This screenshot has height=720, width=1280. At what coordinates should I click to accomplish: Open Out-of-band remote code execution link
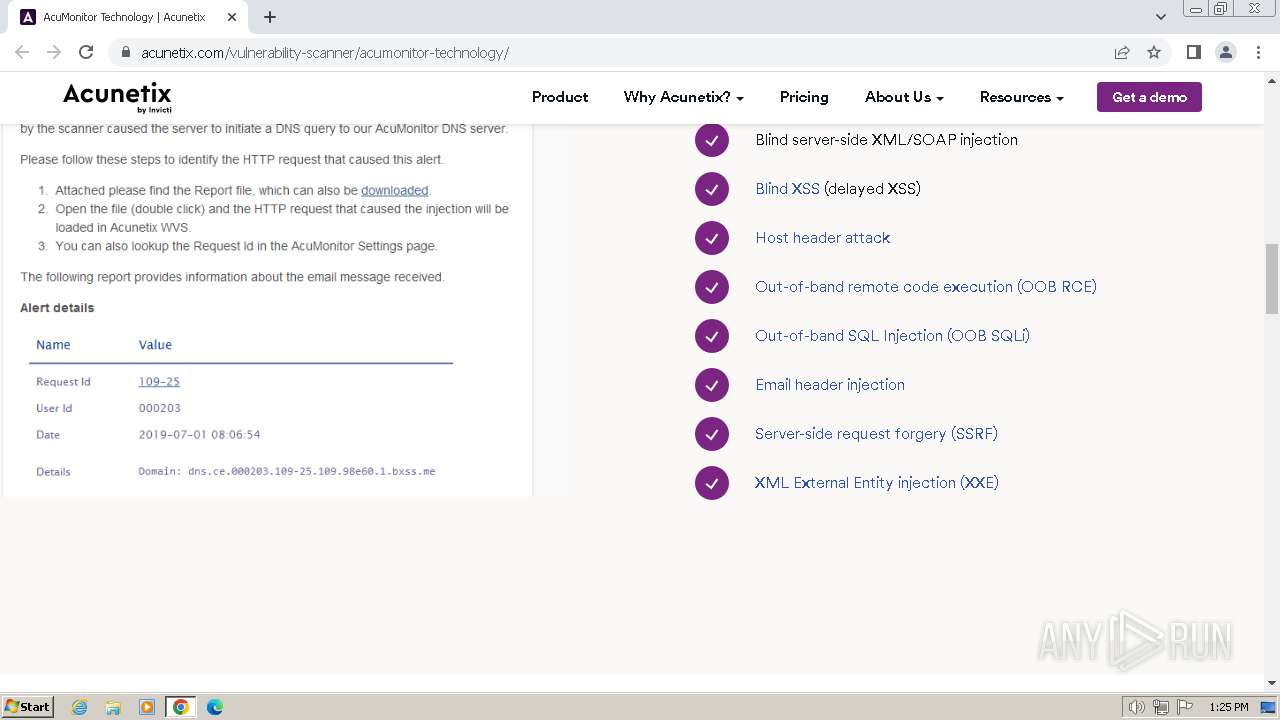tap(926, 287)
